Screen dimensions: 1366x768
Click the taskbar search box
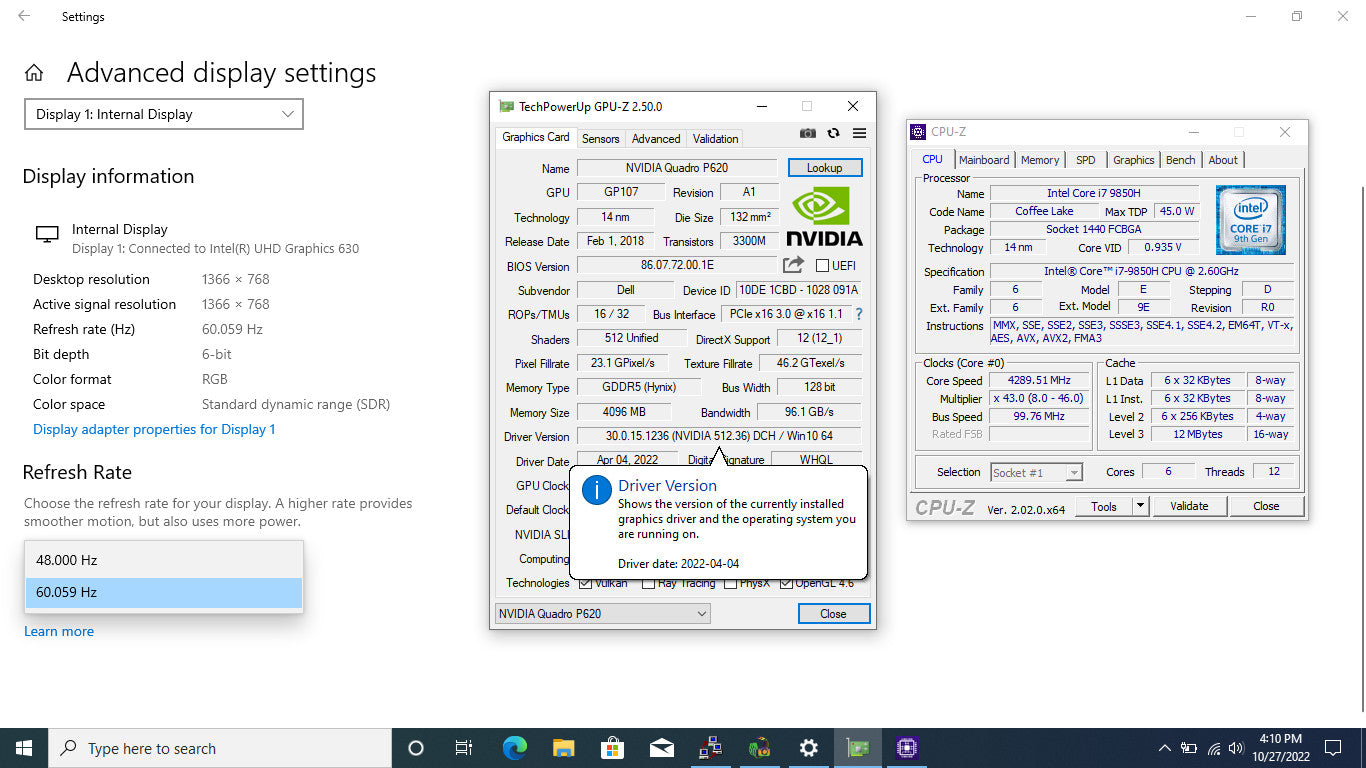click(220, 748)
